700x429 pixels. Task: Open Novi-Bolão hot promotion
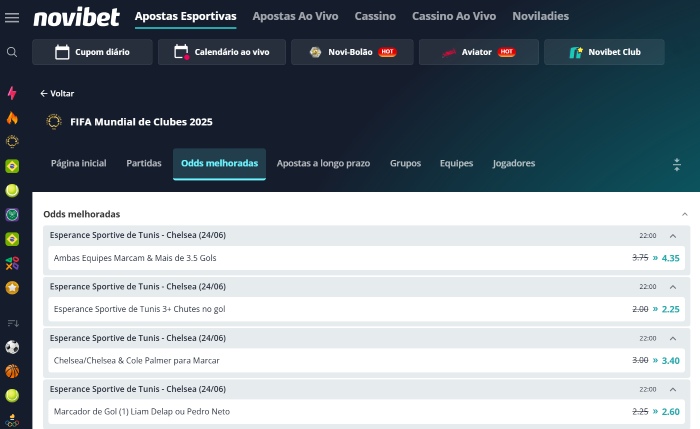click(x=352, y=52)
